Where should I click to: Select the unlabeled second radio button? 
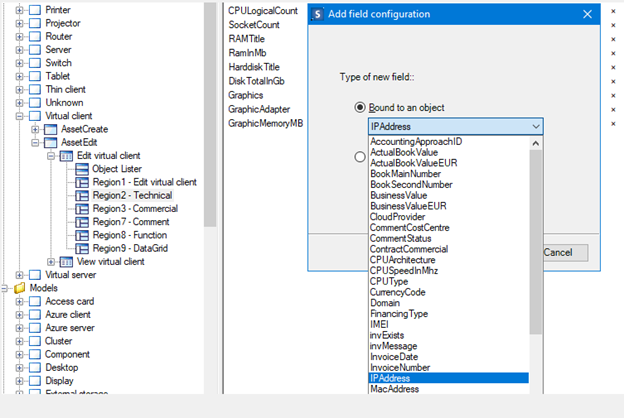pyautogui.click(x=360, y=157)
